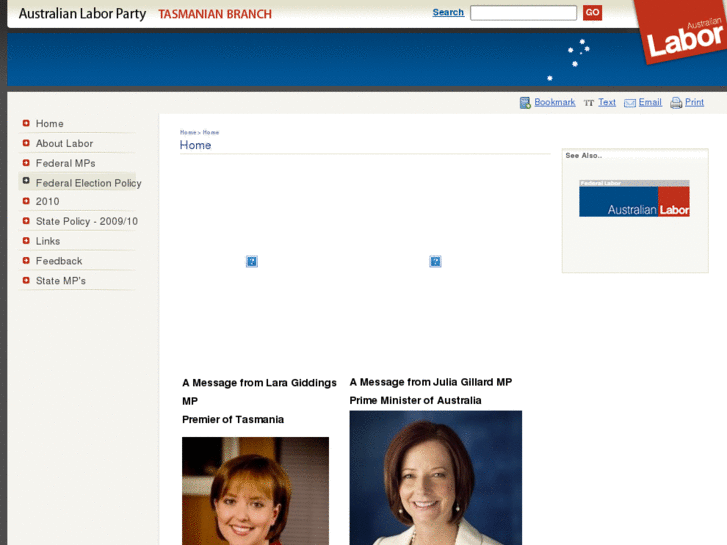
Task: Click the Julia Gillard portrait photo
Action: click(436, 478)
